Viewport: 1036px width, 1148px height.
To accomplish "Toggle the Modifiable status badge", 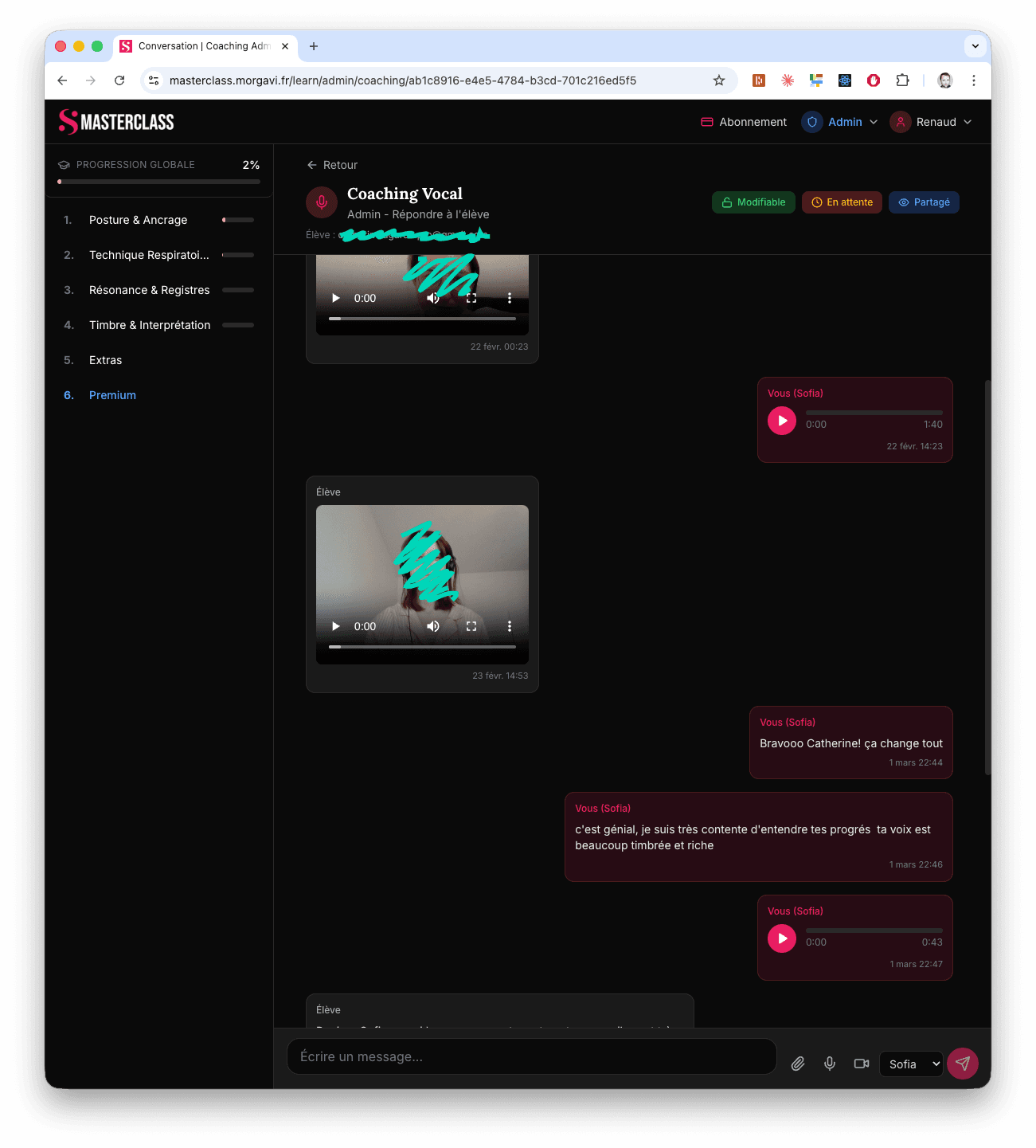I will pyautogui.click(x=753, y=202).
